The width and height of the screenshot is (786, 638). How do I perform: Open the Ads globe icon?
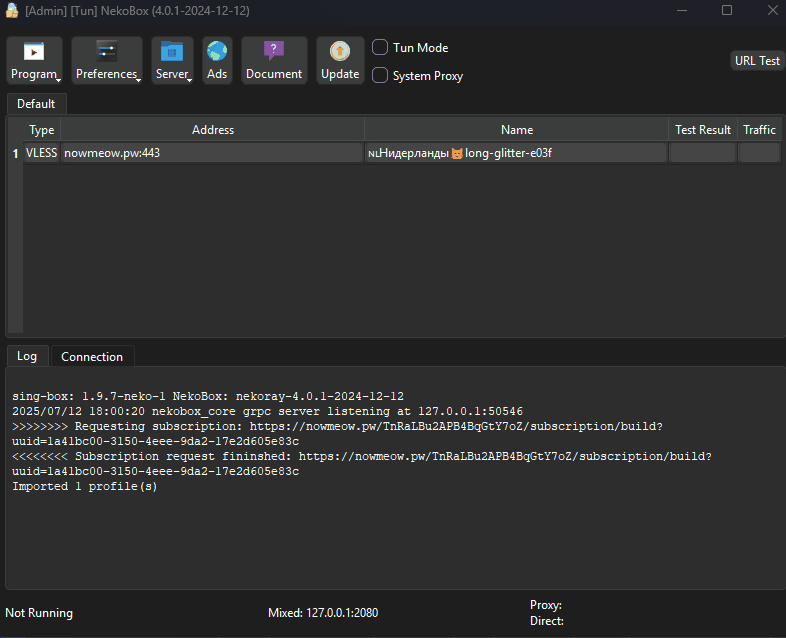[x=217, y=52]
